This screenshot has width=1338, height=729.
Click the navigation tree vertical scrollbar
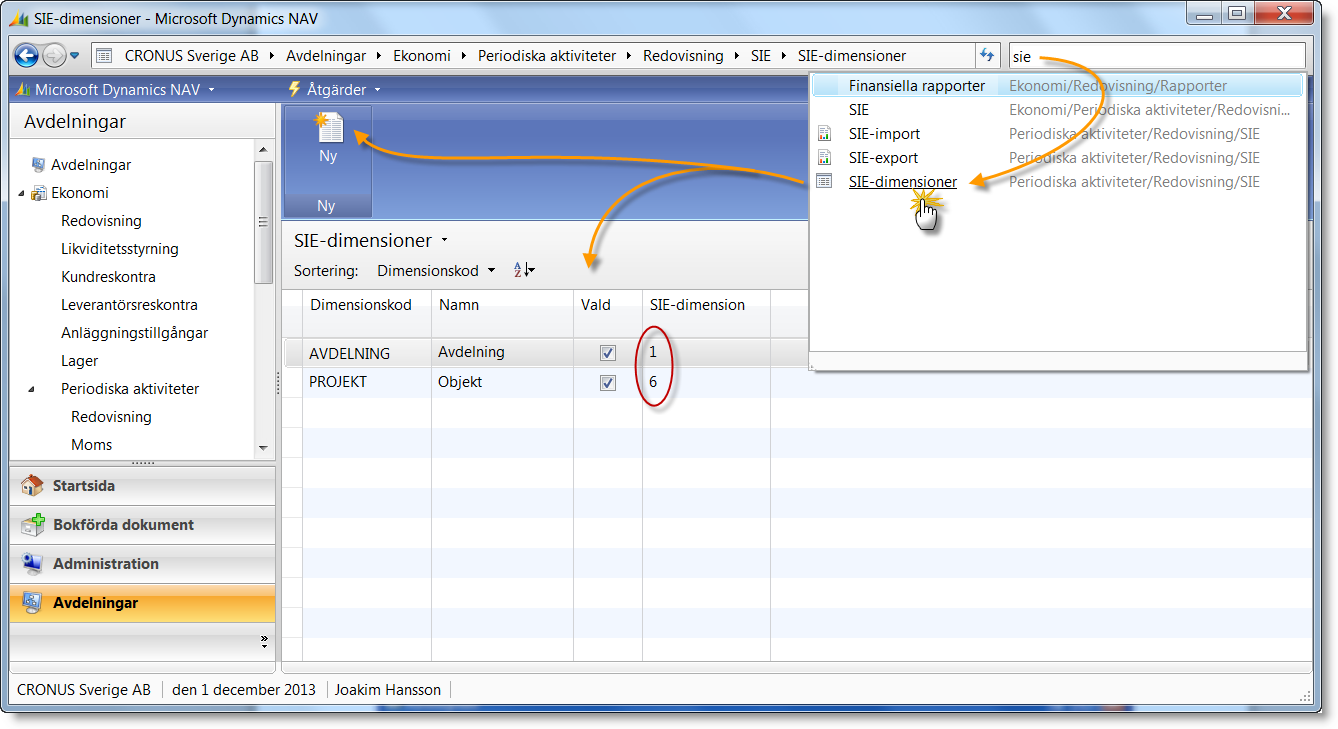(264, 222)
